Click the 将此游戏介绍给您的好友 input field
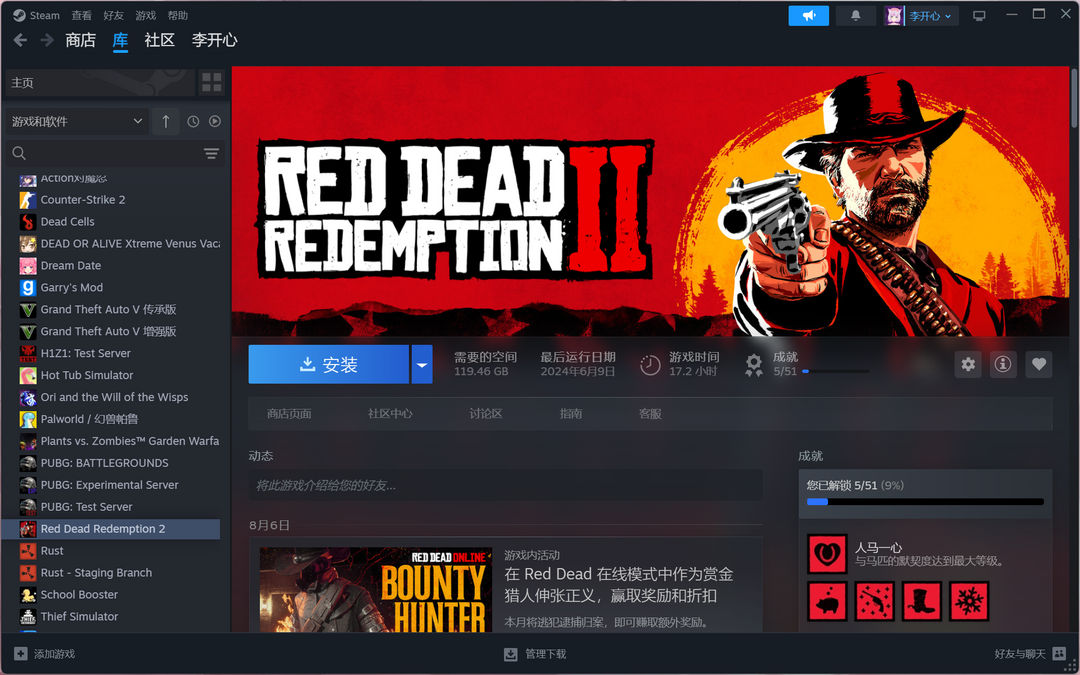 click(506, 486)
